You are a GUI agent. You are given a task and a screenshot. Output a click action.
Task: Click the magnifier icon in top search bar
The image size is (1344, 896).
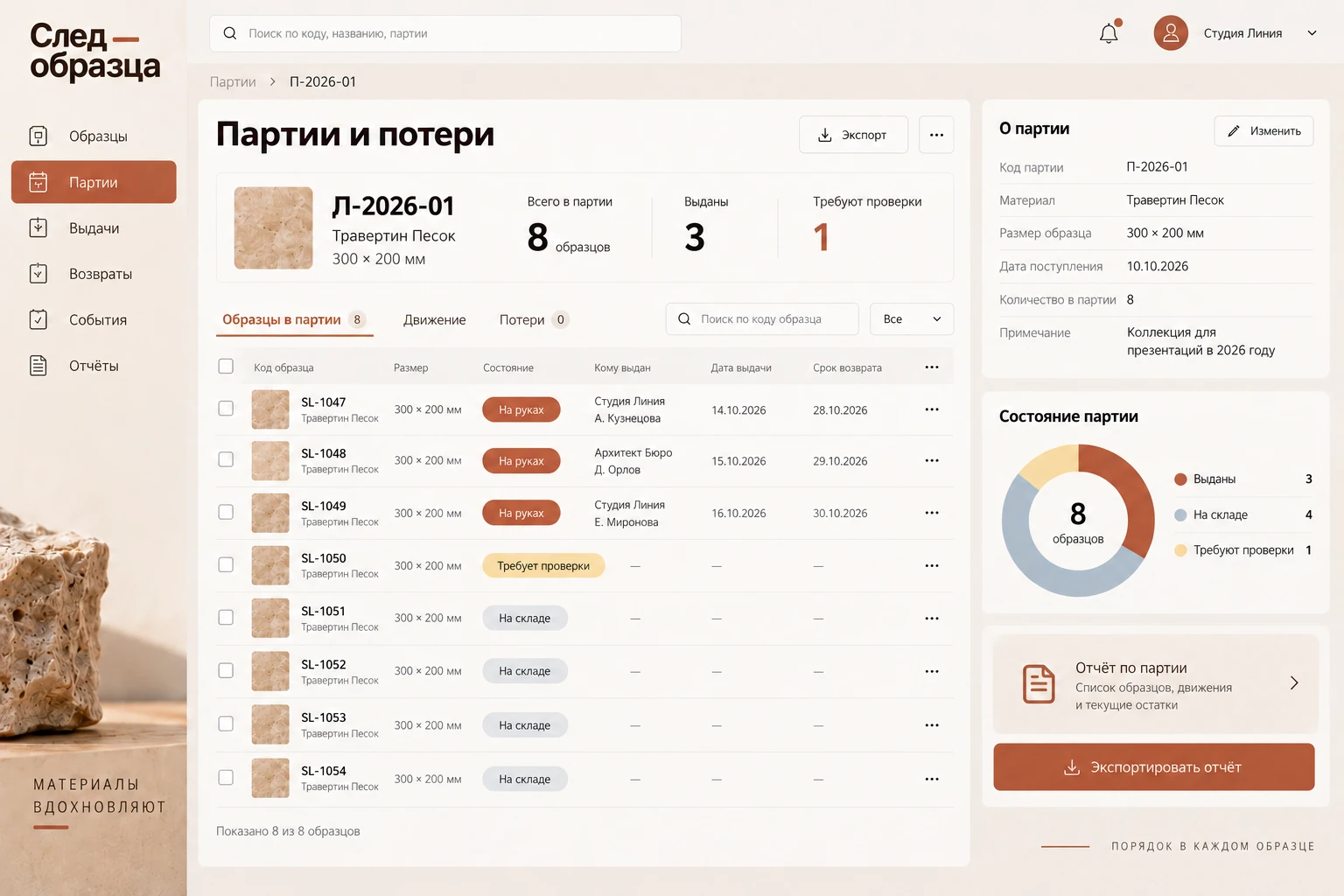click(230, 33)
